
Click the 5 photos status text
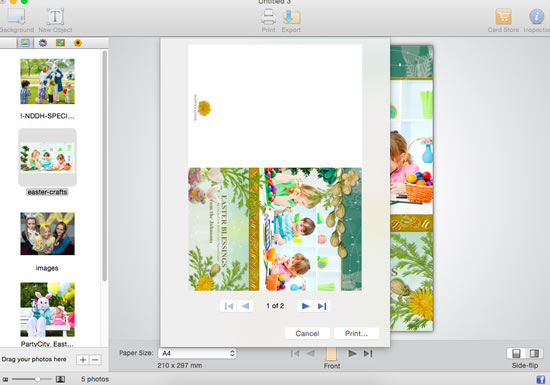point(95,379)
